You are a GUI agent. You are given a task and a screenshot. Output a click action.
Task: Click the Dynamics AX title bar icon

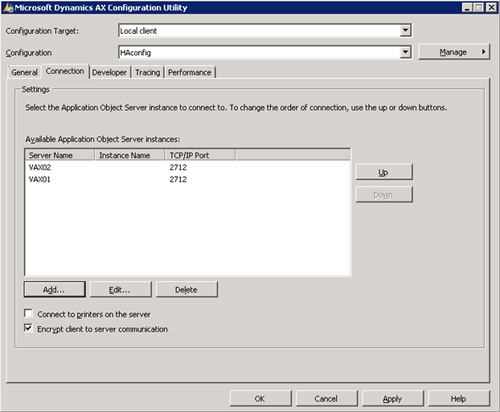pyautogui.click(x=8, y=8)
